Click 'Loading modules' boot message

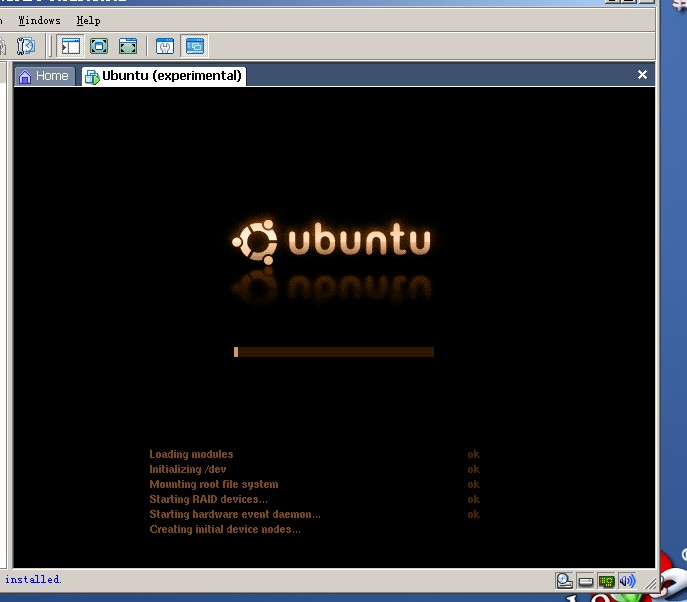(191, 454)
